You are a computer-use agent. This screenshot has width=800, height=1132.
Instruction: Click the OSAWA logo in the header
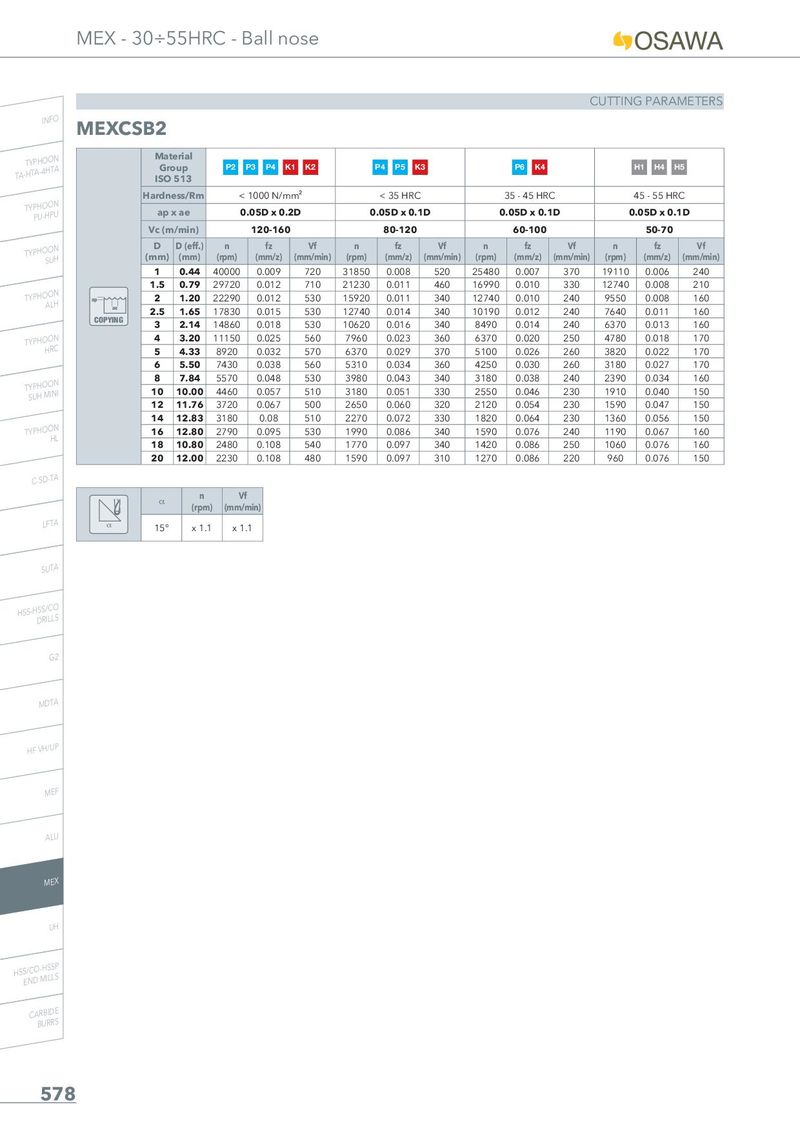click(667, 40)
